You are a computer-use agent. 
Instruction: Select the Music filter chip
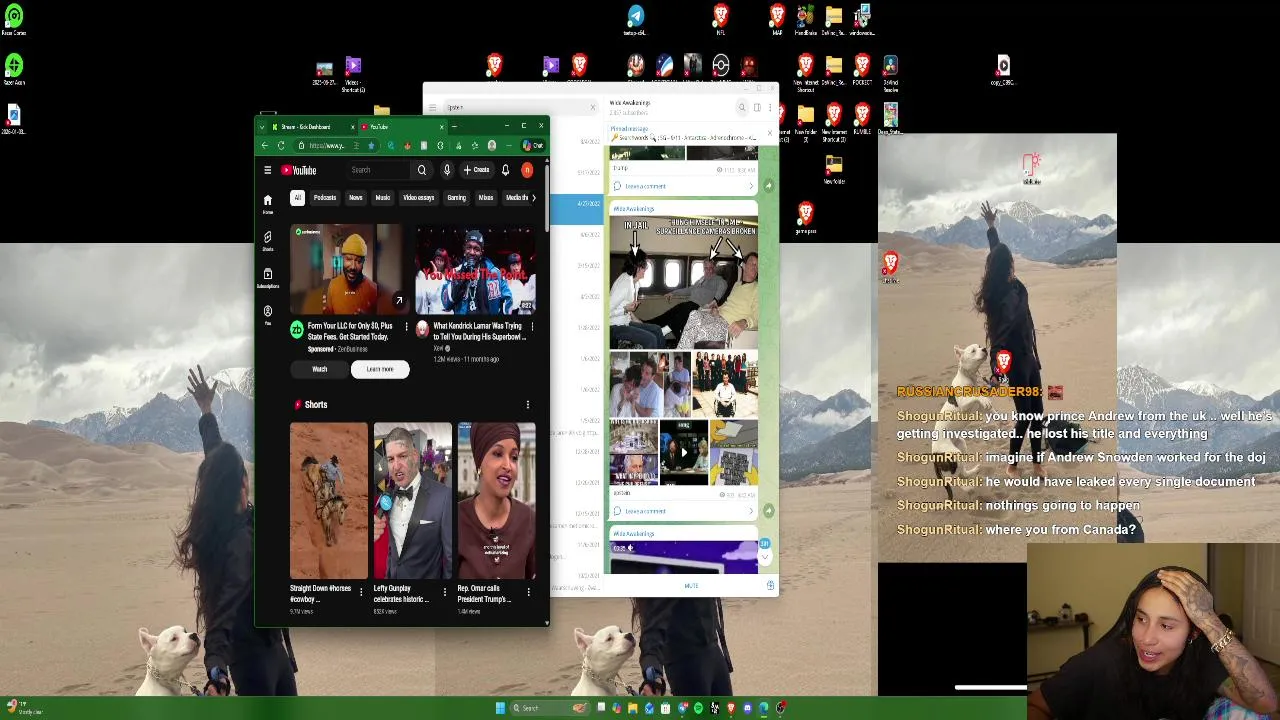click(383, 198)
